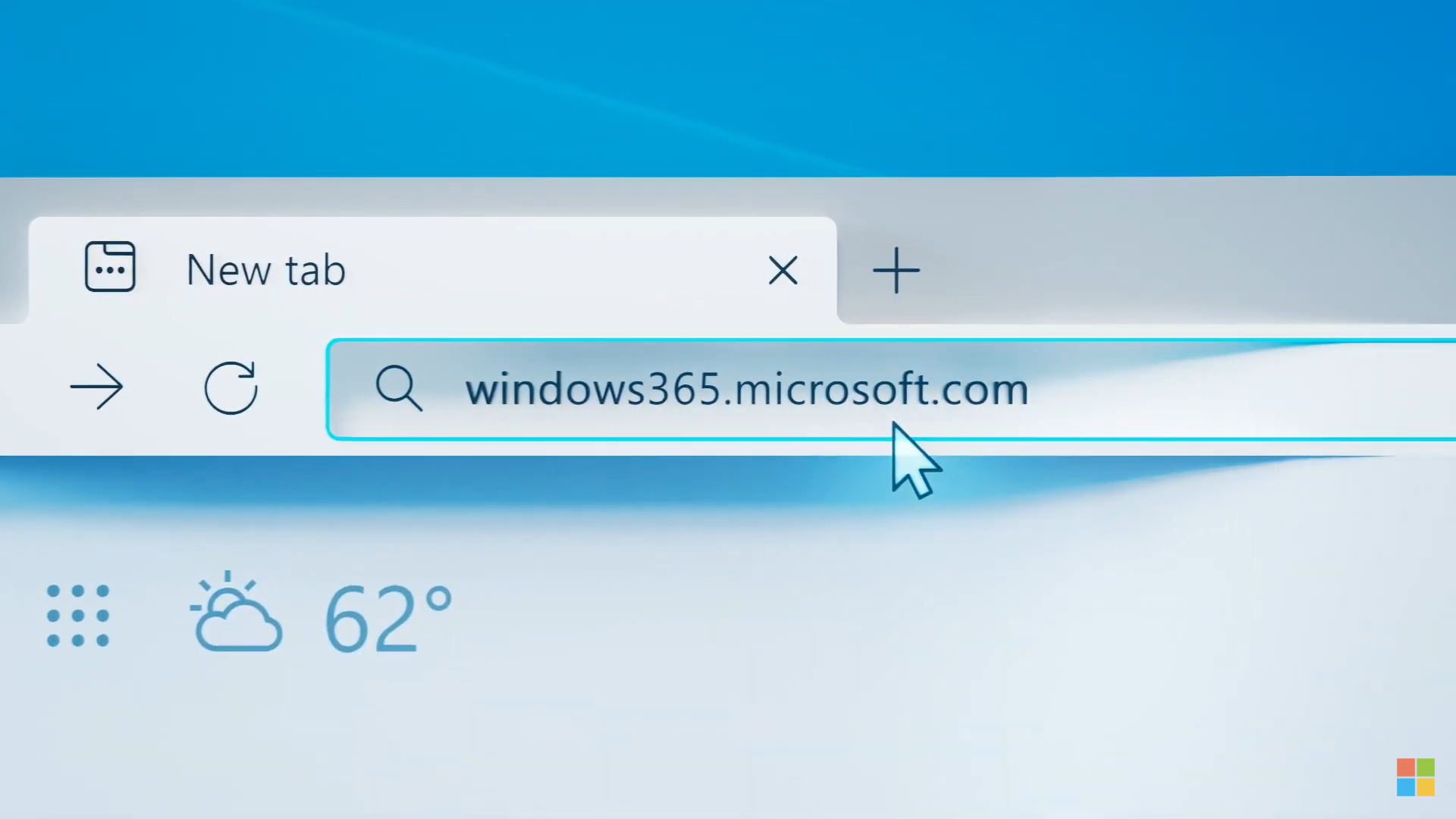This screenshot has height=819, width=1456.
Task: Click the windows365.microsoft.com address text
Action: click(x=747, y=389)
